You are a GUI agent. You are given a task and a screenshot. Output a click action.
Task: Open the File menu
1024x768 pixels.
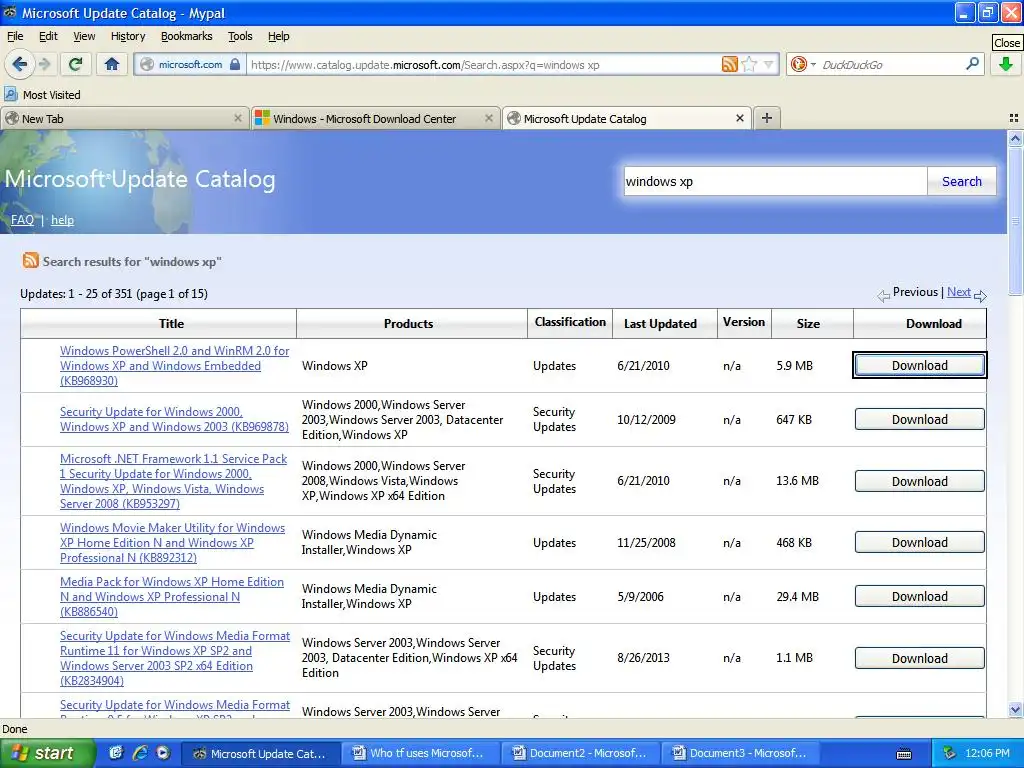coord(15,36)
